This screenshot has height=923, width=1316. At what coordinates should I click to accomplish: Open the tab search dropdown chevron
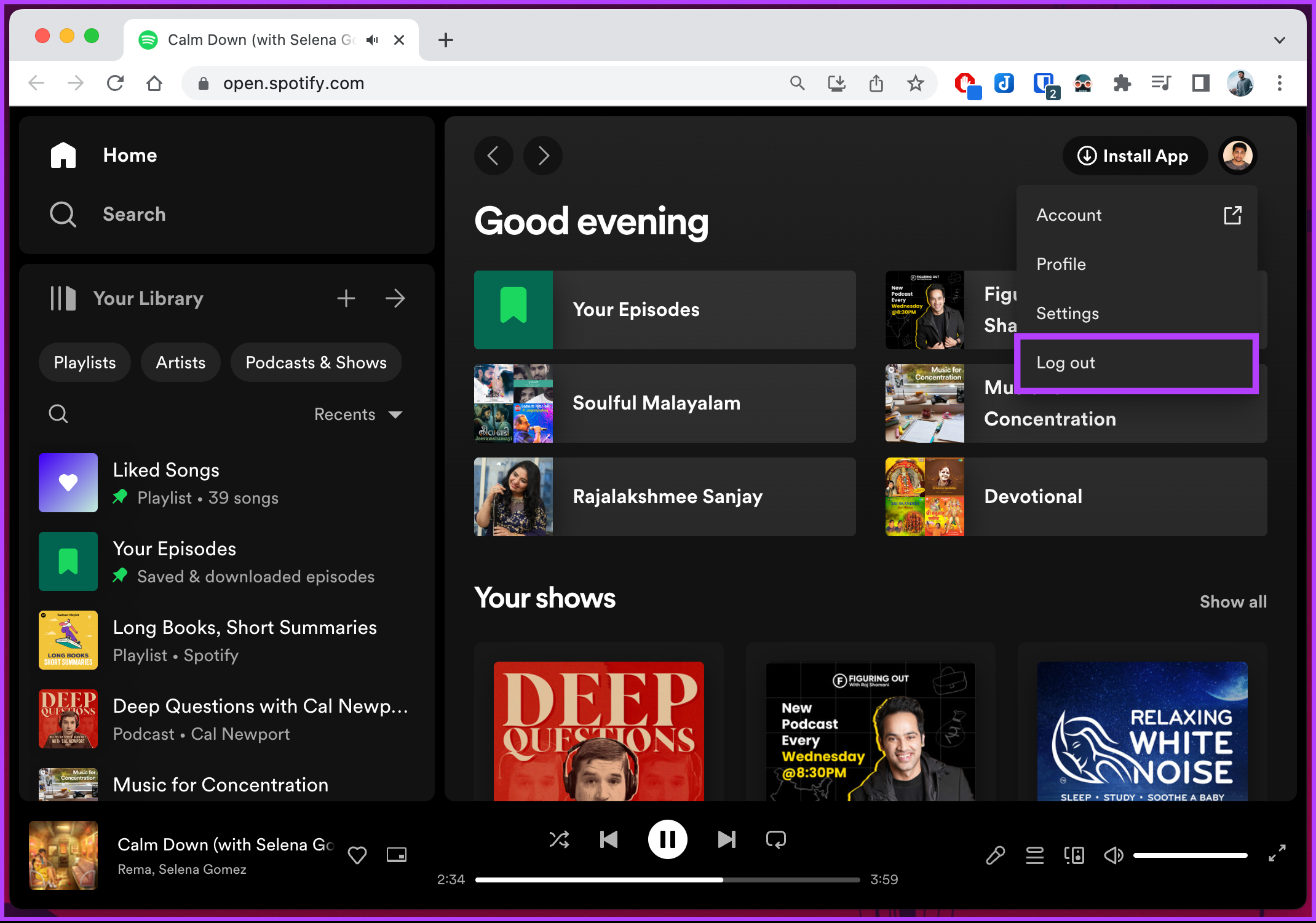tap(1280, 40)
